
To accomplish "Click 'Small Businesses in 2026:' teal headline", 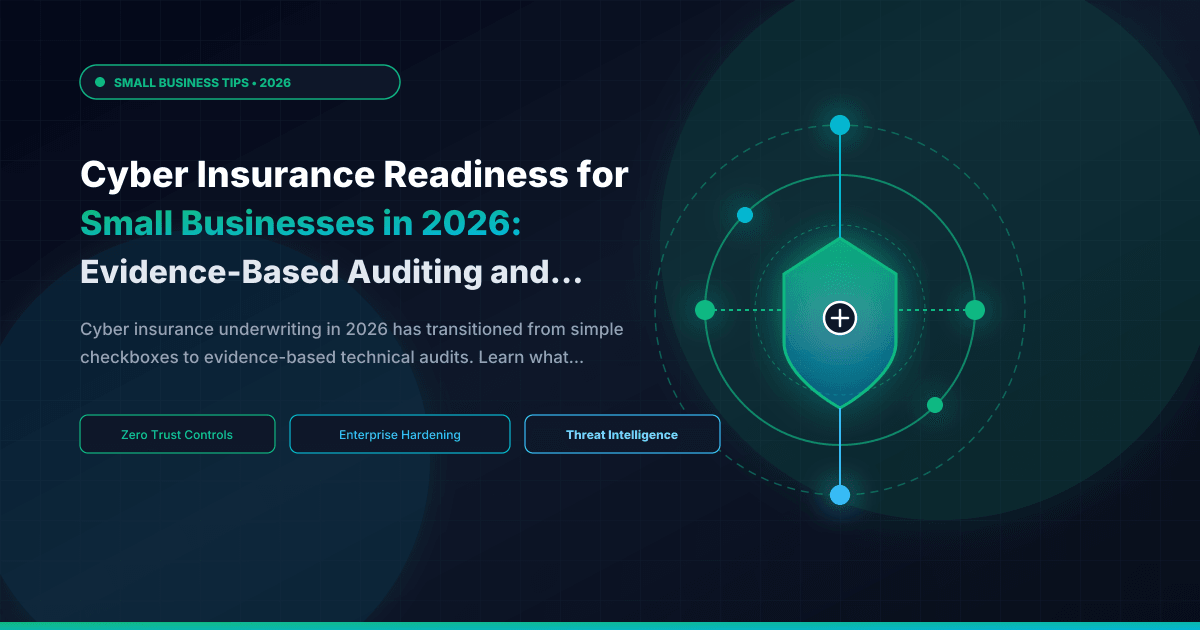I will [301, 224].
